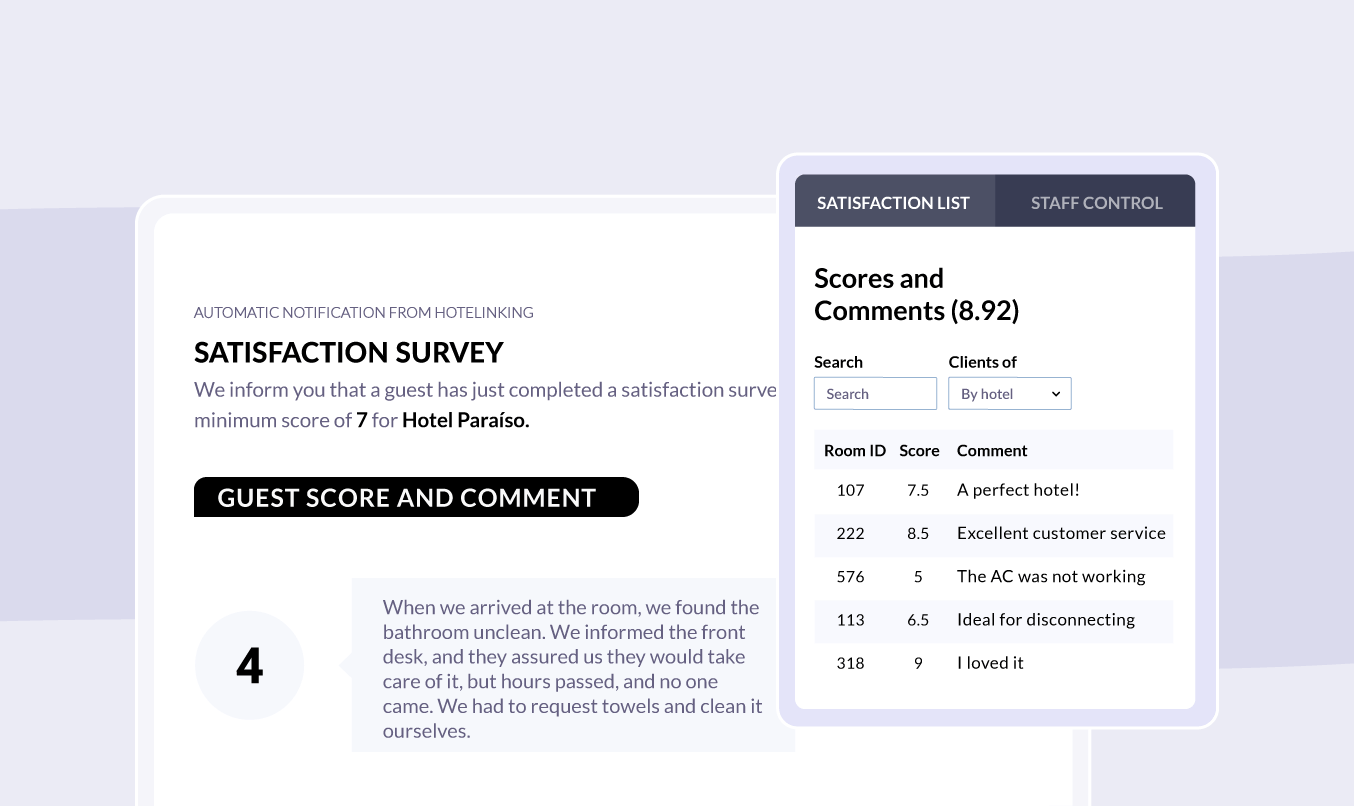Image resolution: width=1354 pixels, height=806 pixels.
Task: Click the guest score 4 circle
Action: pyautogui.click(x=249, y=665)
